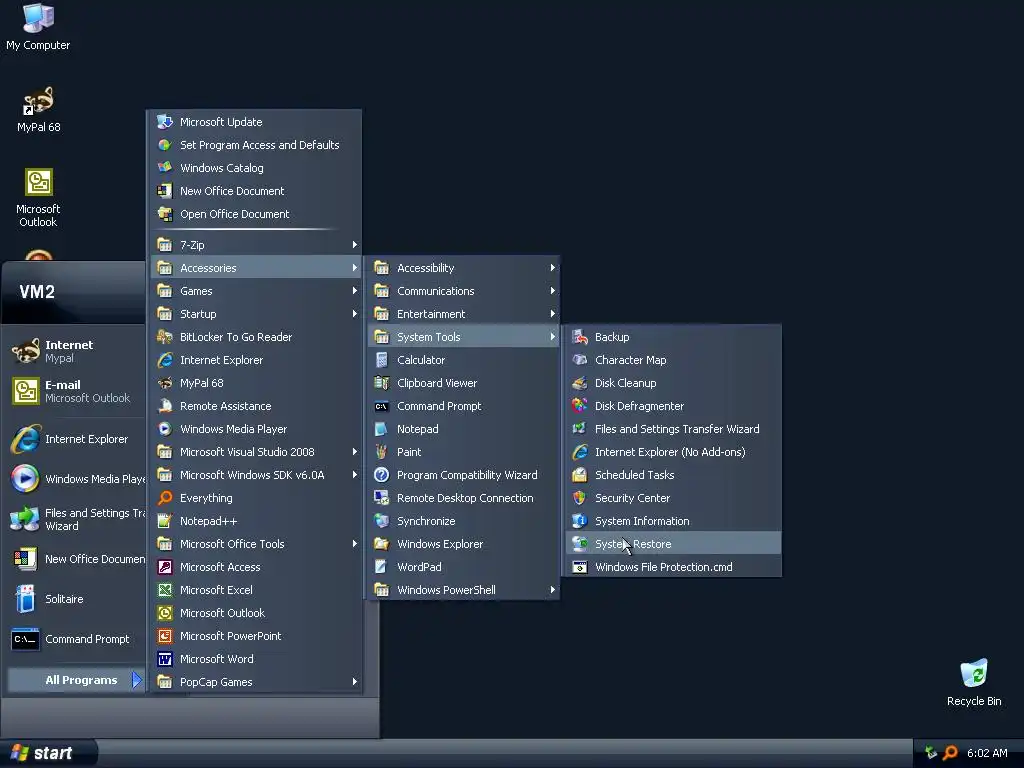
Task: Click the start button
Action: point(48,753)
